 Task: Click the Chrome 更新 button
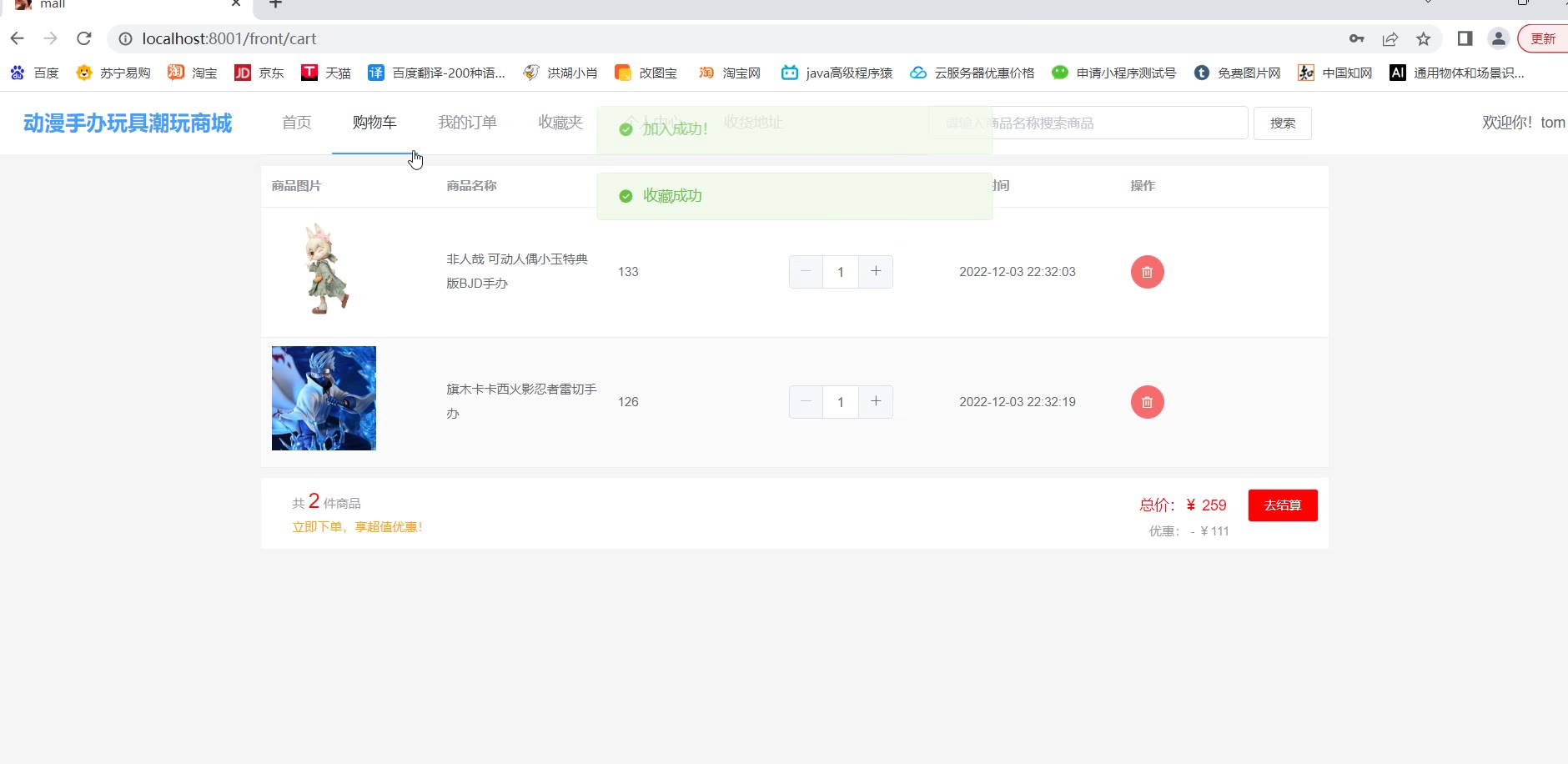[x=1543, y=38]
